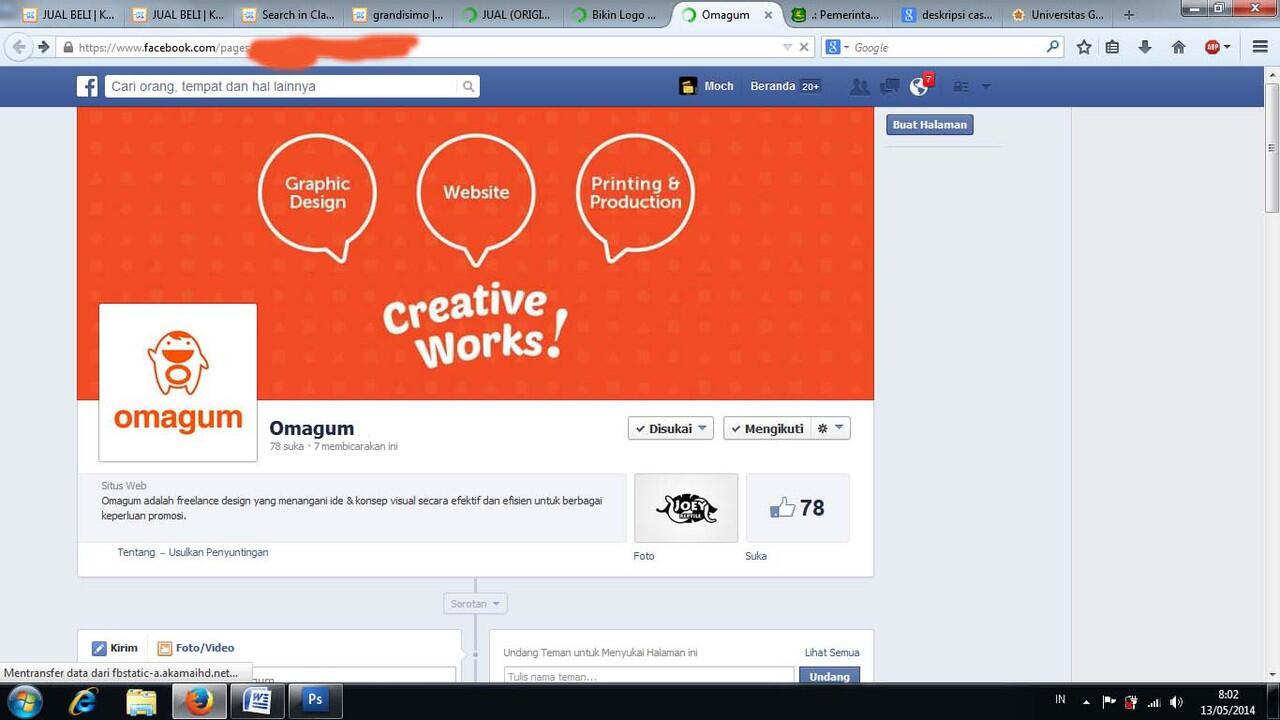The image size is (1280, 720).
Task: Switch to the Search in Cla... tab
Action: pos(287,15)
